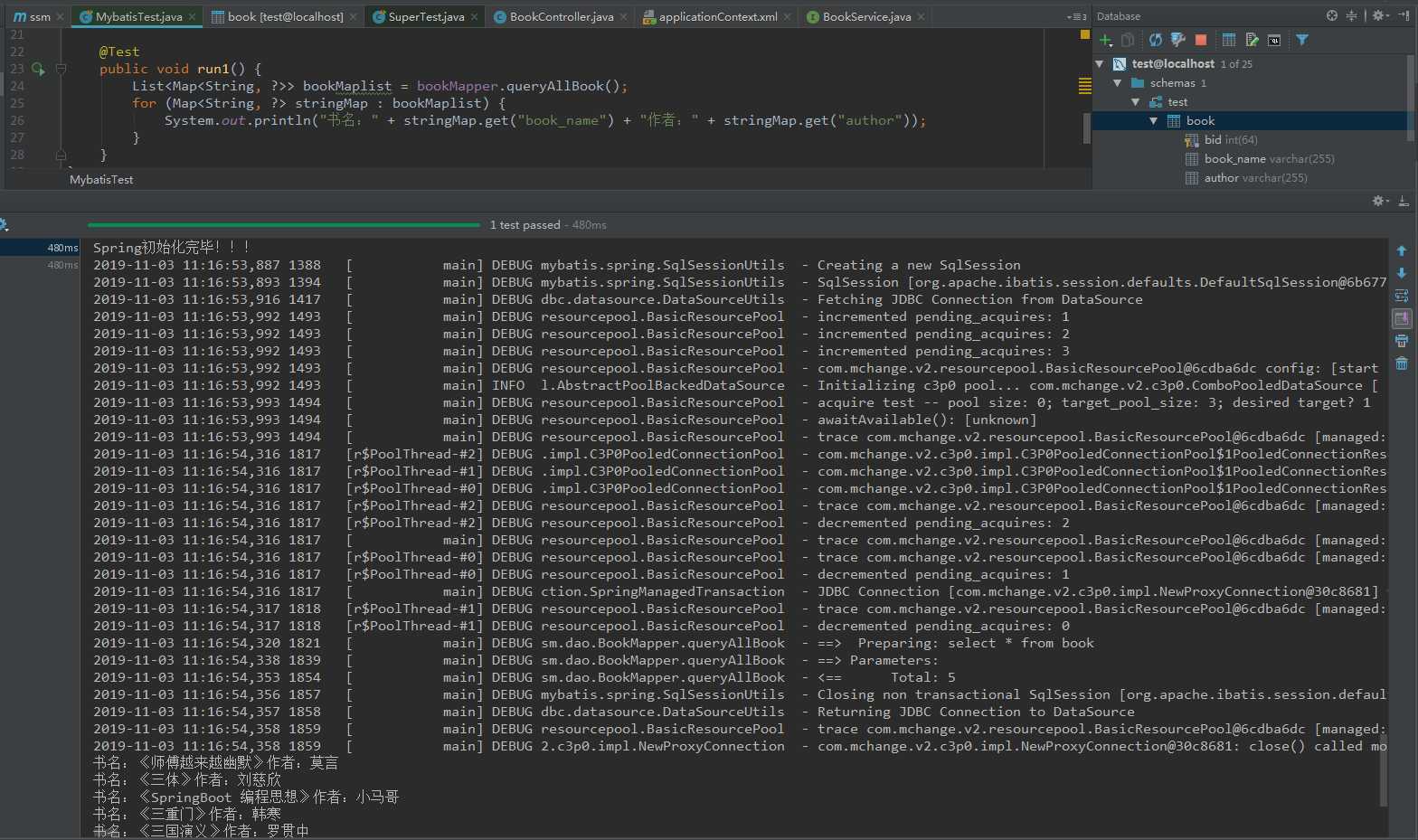Click the test runner settings gear above the results
The image size is (1418, 840).
pyautogui.click(x=4, y=224)
